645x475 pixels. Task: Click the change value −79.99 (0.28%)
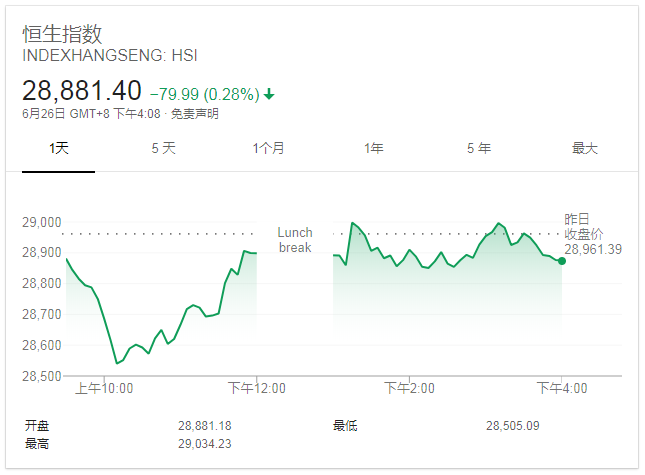[205, 95]
